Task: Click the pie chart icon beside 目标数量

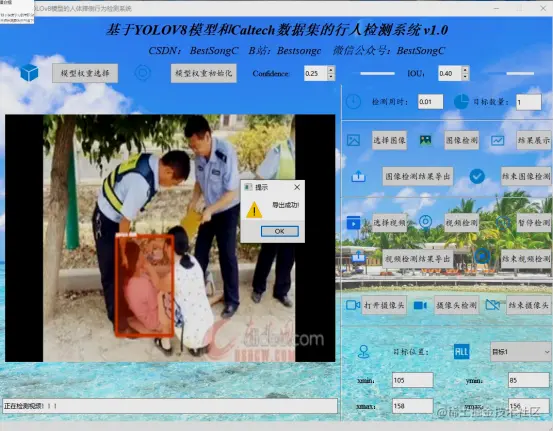Action: (x=461, y=102)
